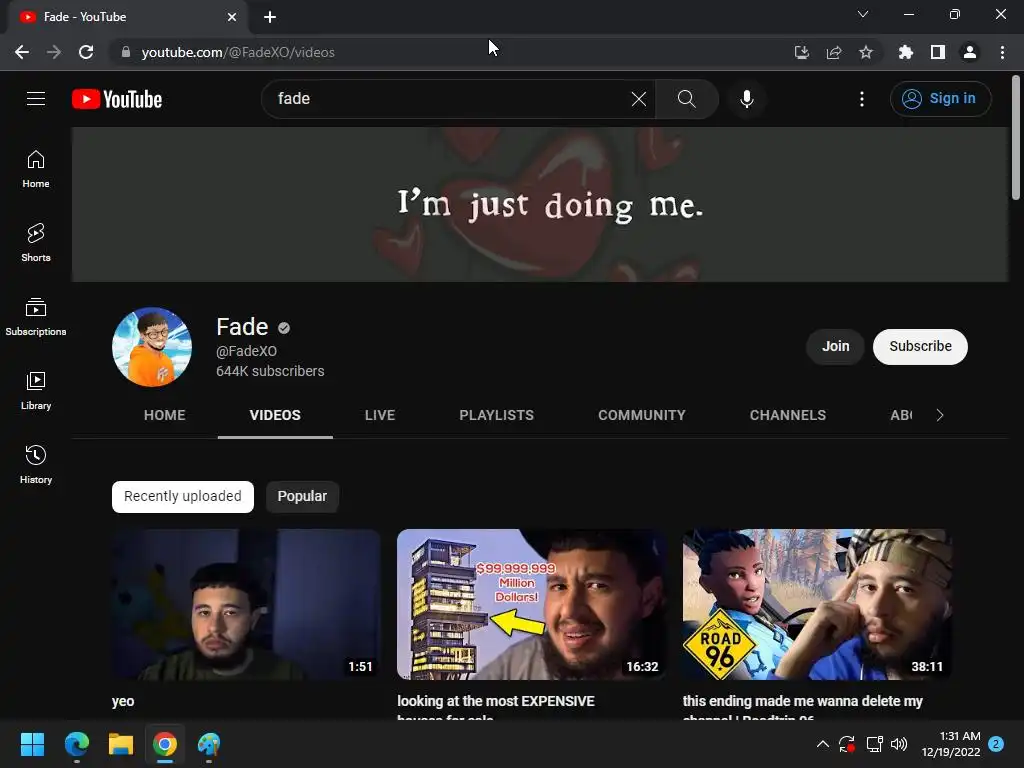Clear the search box with the X
Image resolution: width=1024 pixels, height=768 pixels.
pos(639,99)
